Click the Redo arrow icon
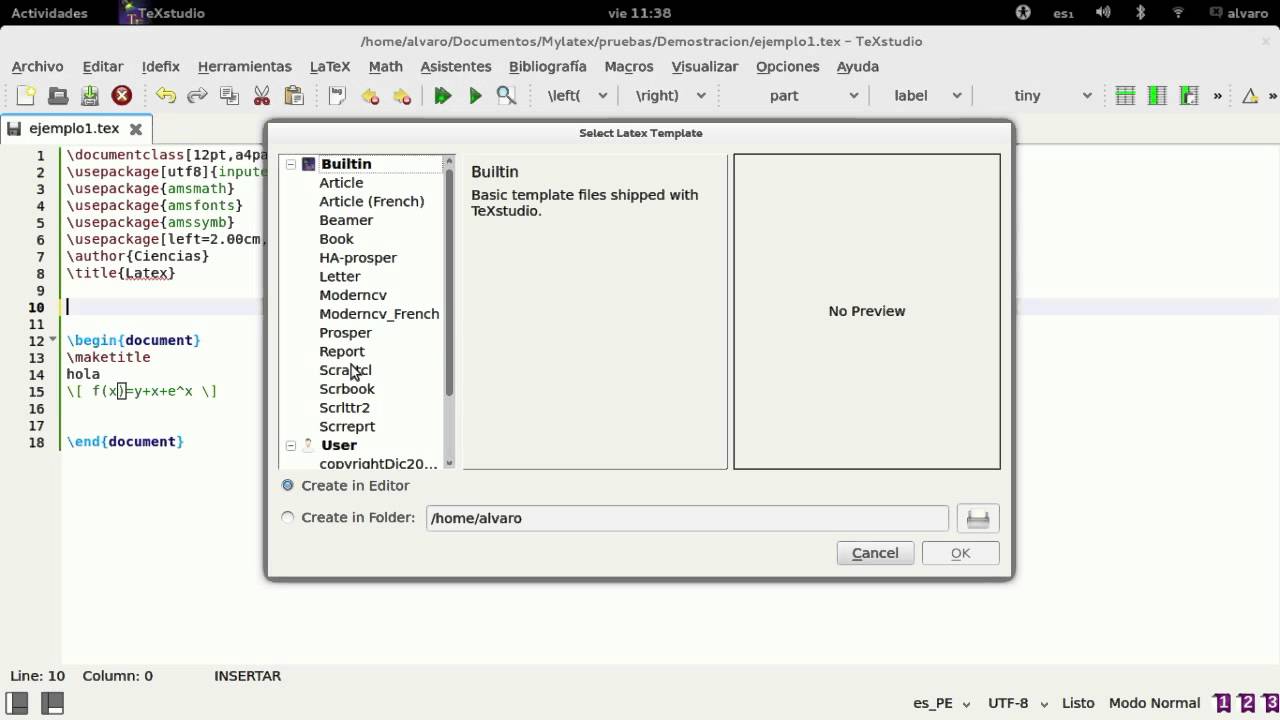This screenshot has width=1280, height=720. point(198,96)
